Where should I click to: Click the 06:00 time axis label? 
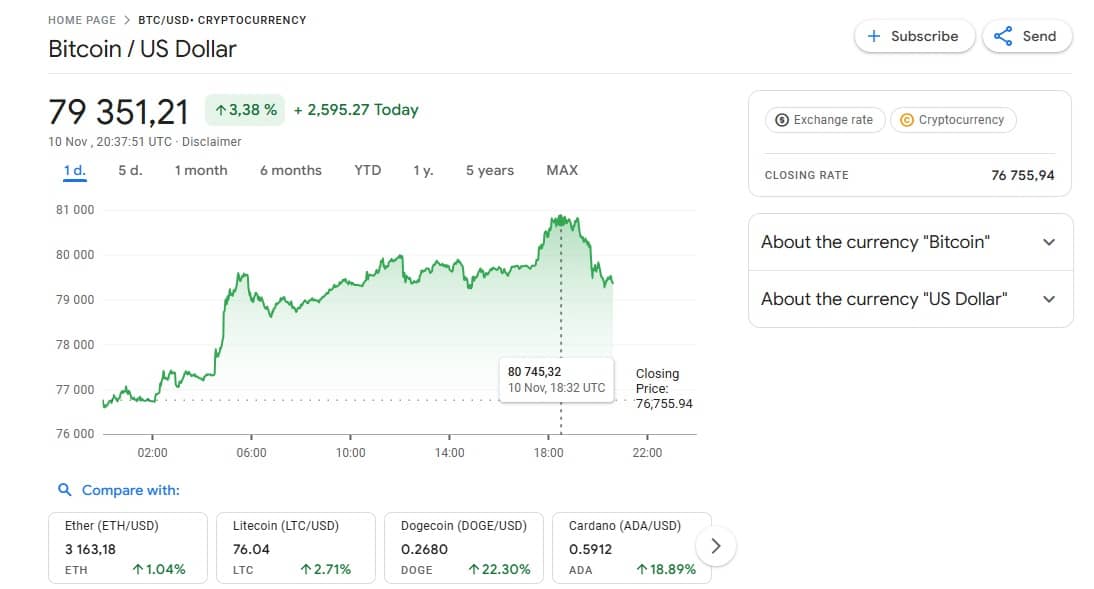(251, 453)
